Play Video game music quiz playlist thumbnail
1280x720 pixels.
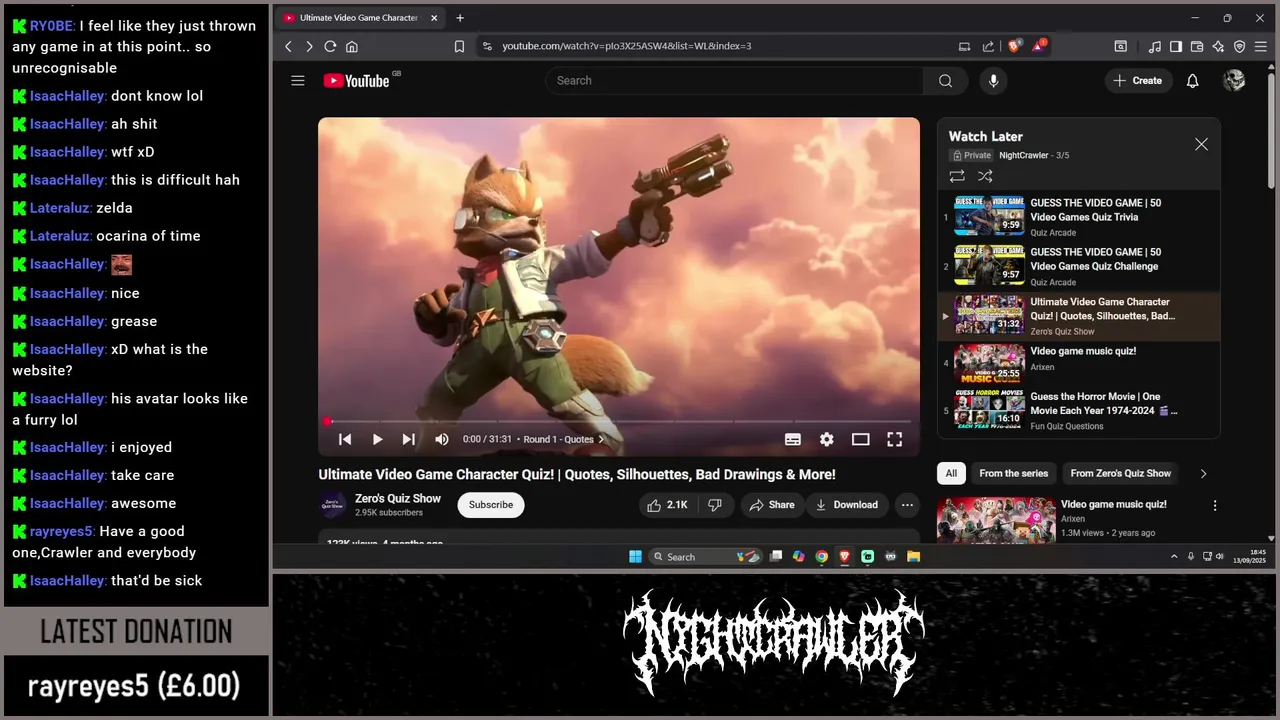(989, 364)
